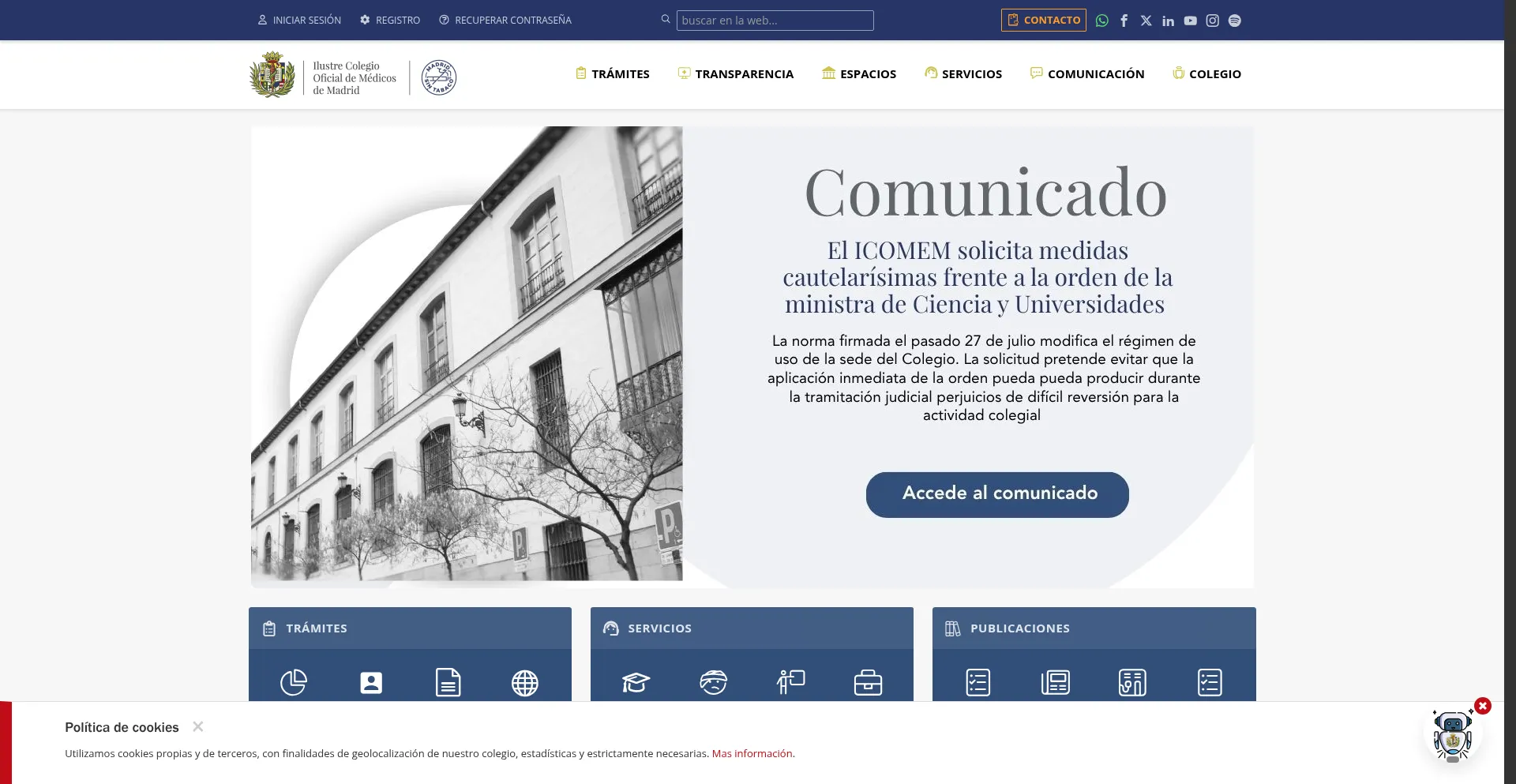Click the Colegio de Médicos crest logo
Screen dimensions: 1516x784
pyautogui.click(x=272, y=75)
